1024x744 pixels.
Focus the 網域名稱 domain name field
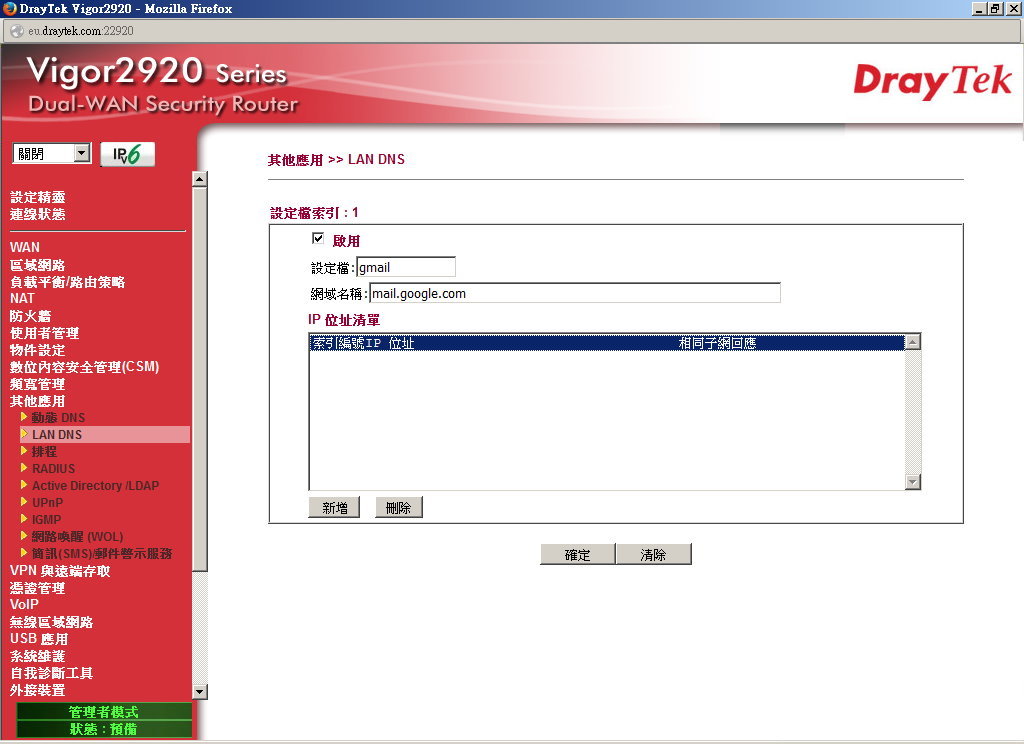click(575, 293)
